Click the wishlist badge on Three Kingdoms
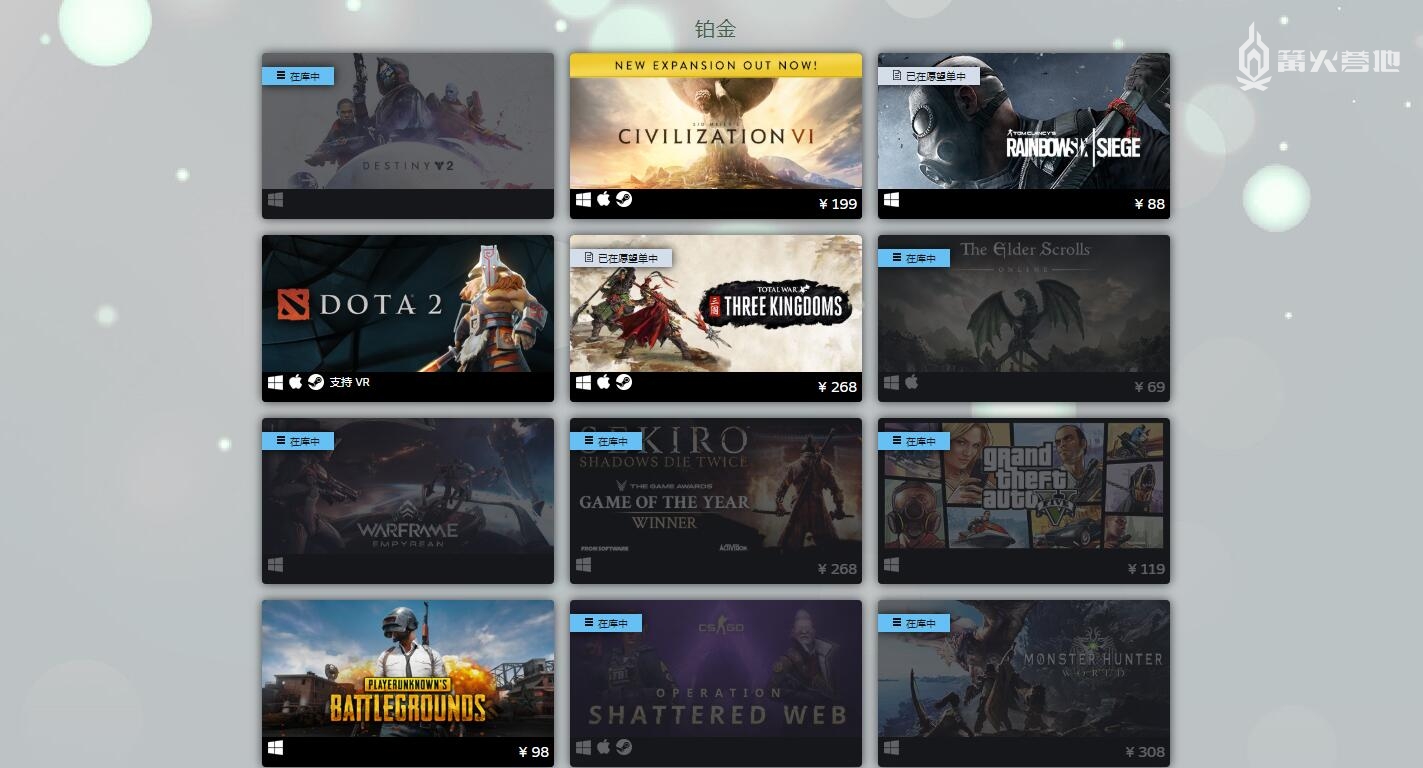Screen dimensions: 1423x768 pos(621,258)
